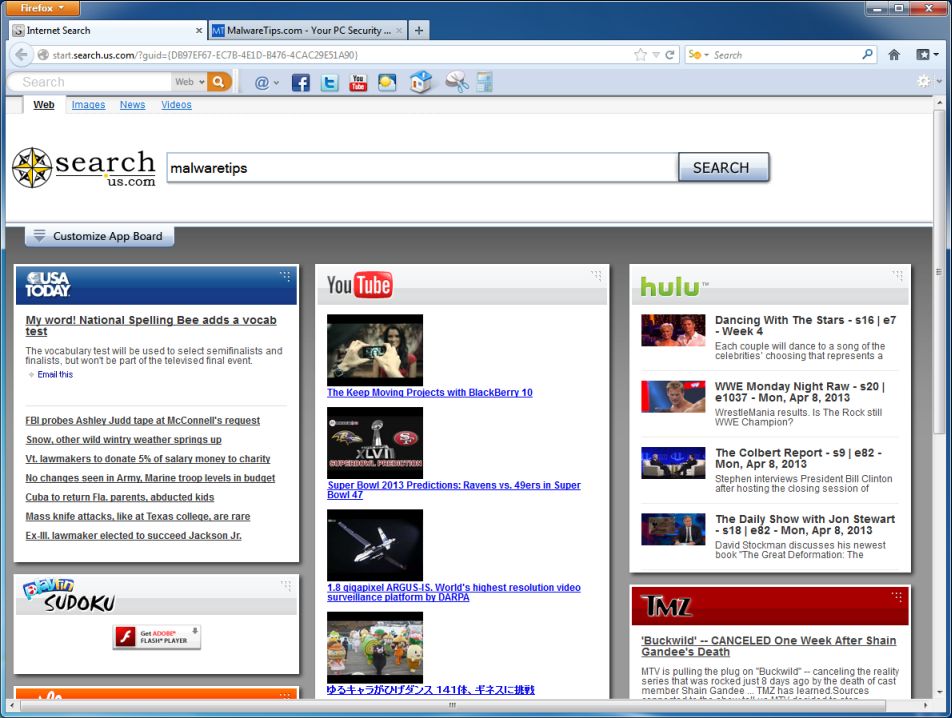Switch to Videos search tab

pos(176,104)
